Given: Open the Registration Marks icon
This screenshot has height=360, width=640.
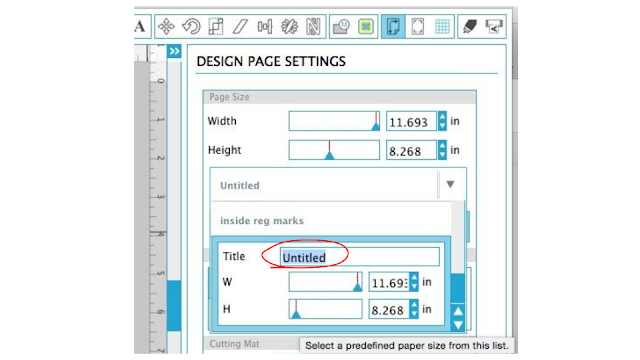Looking at the screenshot, I should pos(418,27).
